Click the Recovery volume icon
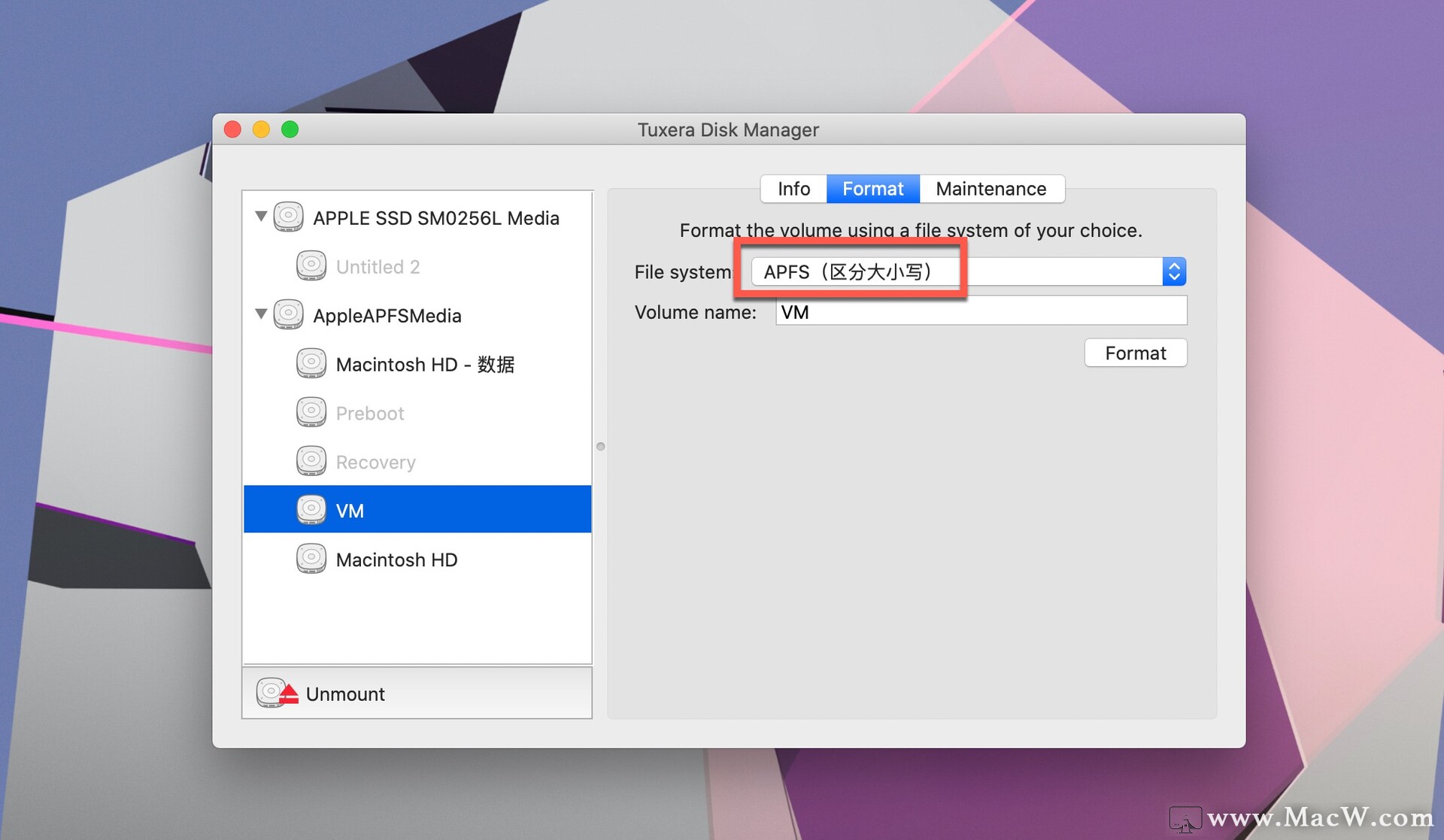 click(x=311, y=462)
